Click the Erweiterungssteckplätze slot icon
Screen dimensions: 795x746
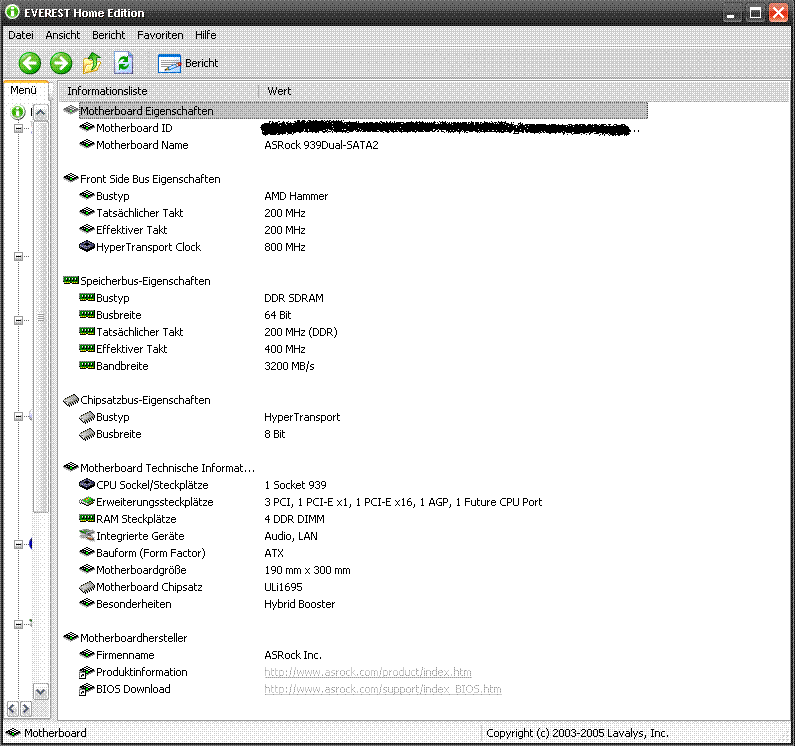coord(87,502)
